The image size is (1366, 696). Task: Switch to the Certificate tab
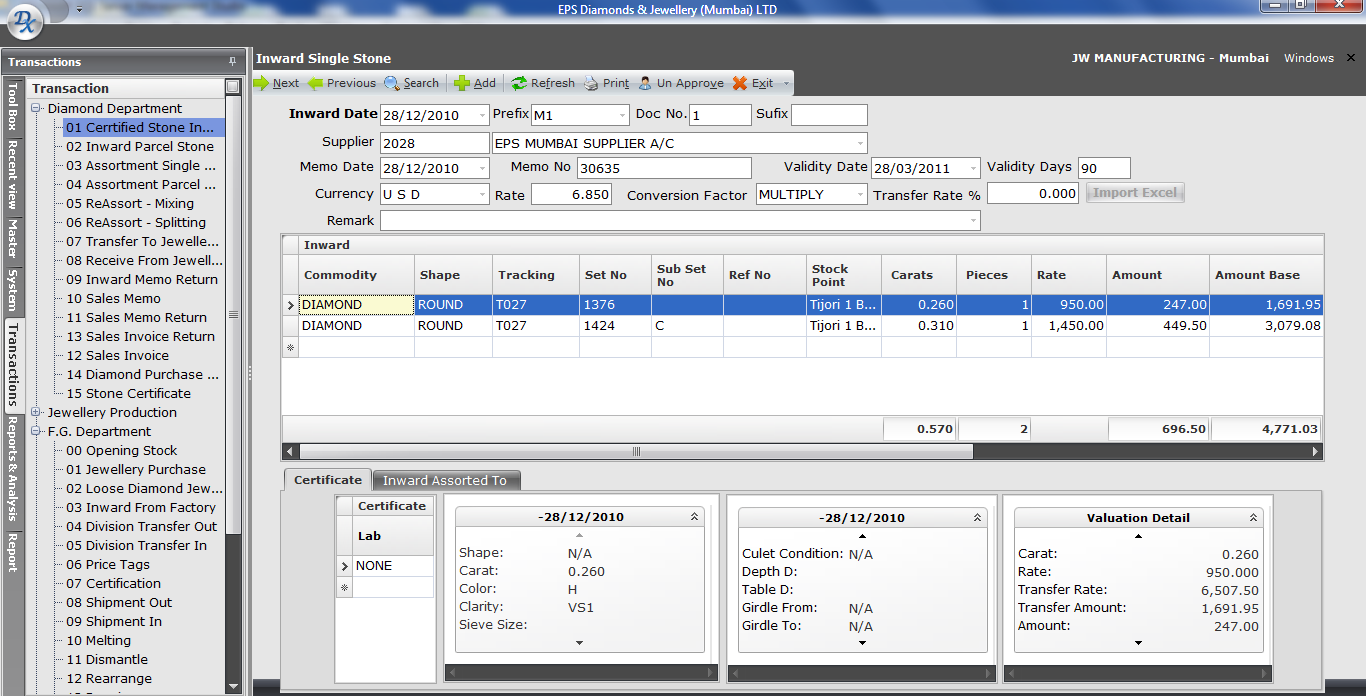click(328, 480)
